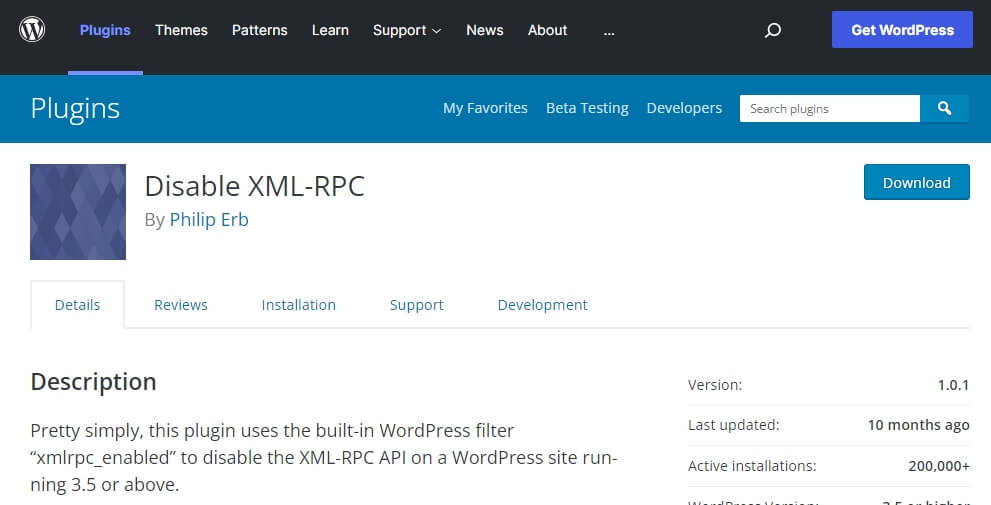Screen dimensions: 991x505
Task: Click the 'Version:' label
Action: pyautogui.click(x=715, y=385)
